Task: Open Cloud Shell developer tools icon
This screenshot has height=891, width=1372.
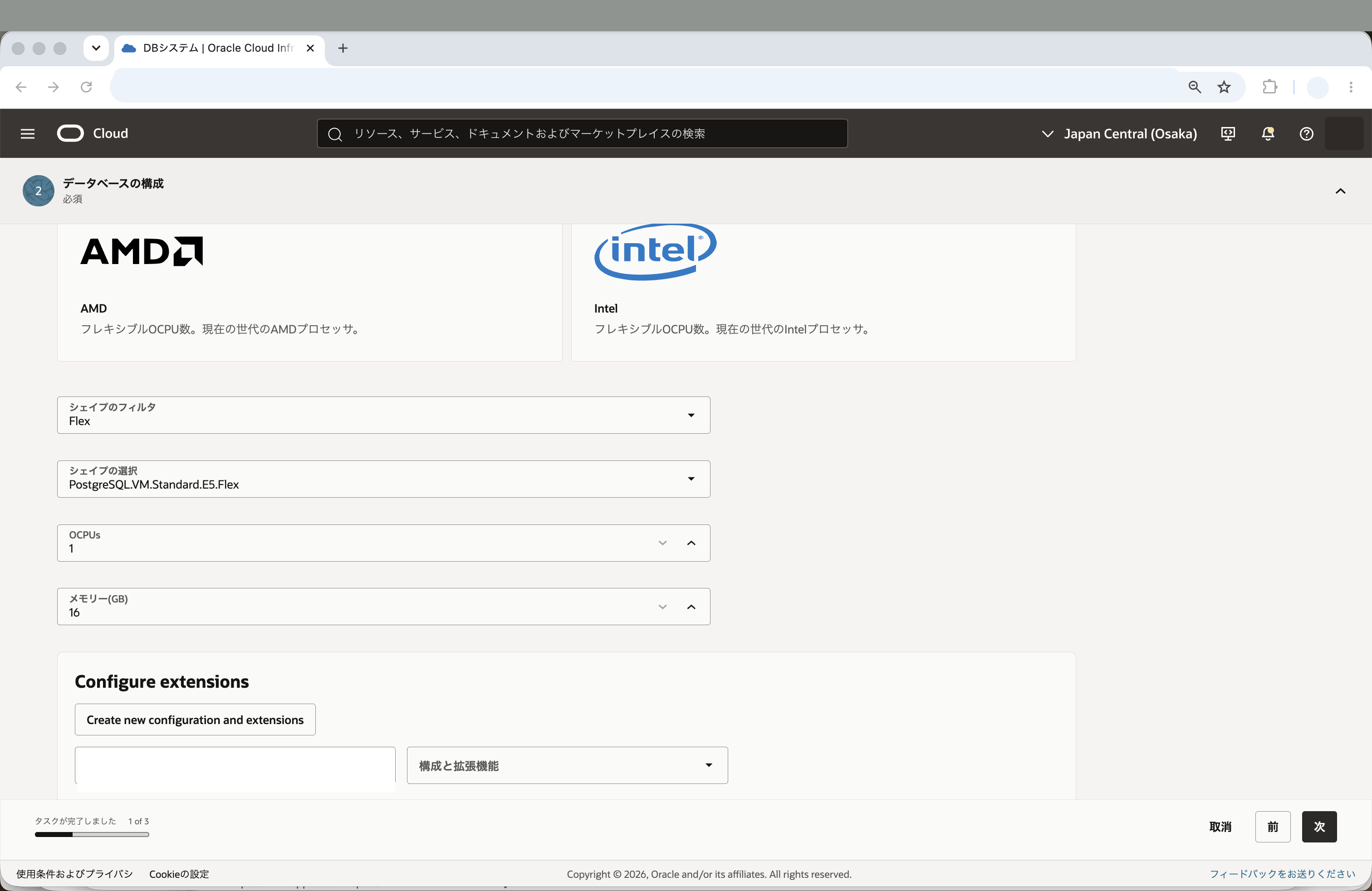Action: [x=1228, y=134]
